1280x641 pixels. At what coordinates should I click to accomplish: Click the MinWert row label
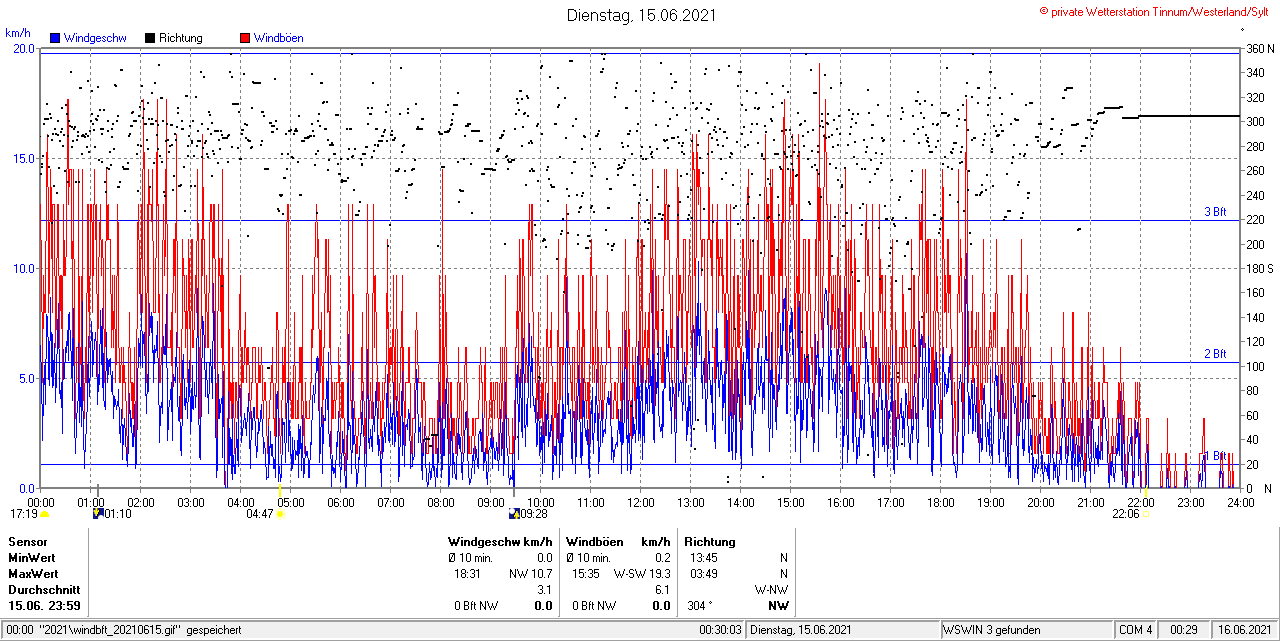pyautogui.click(x=32, y=558)
